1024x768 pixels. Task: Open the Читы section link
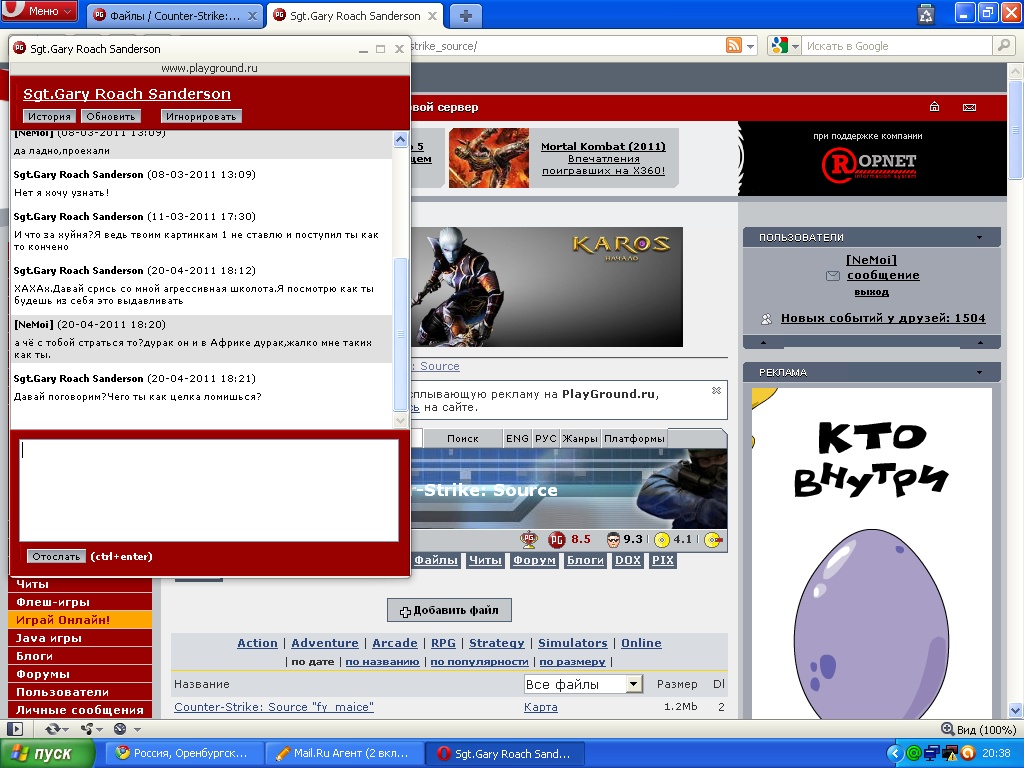coord(485,560)
